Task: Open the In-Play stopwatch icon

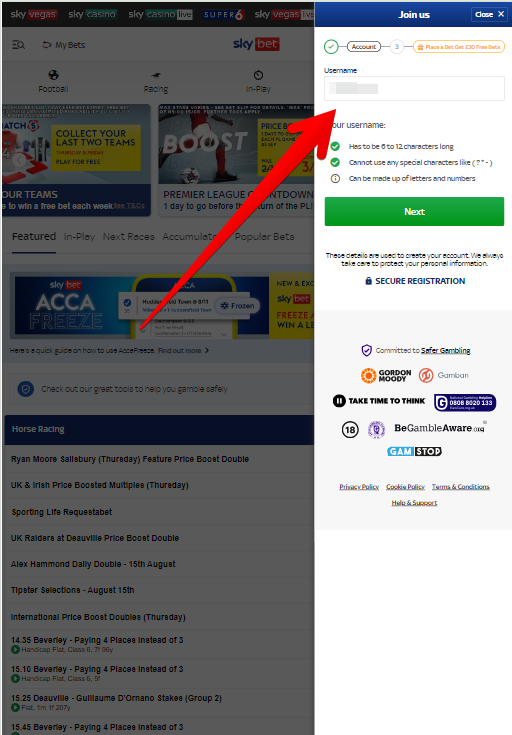Action: click(x=258, y=75)
